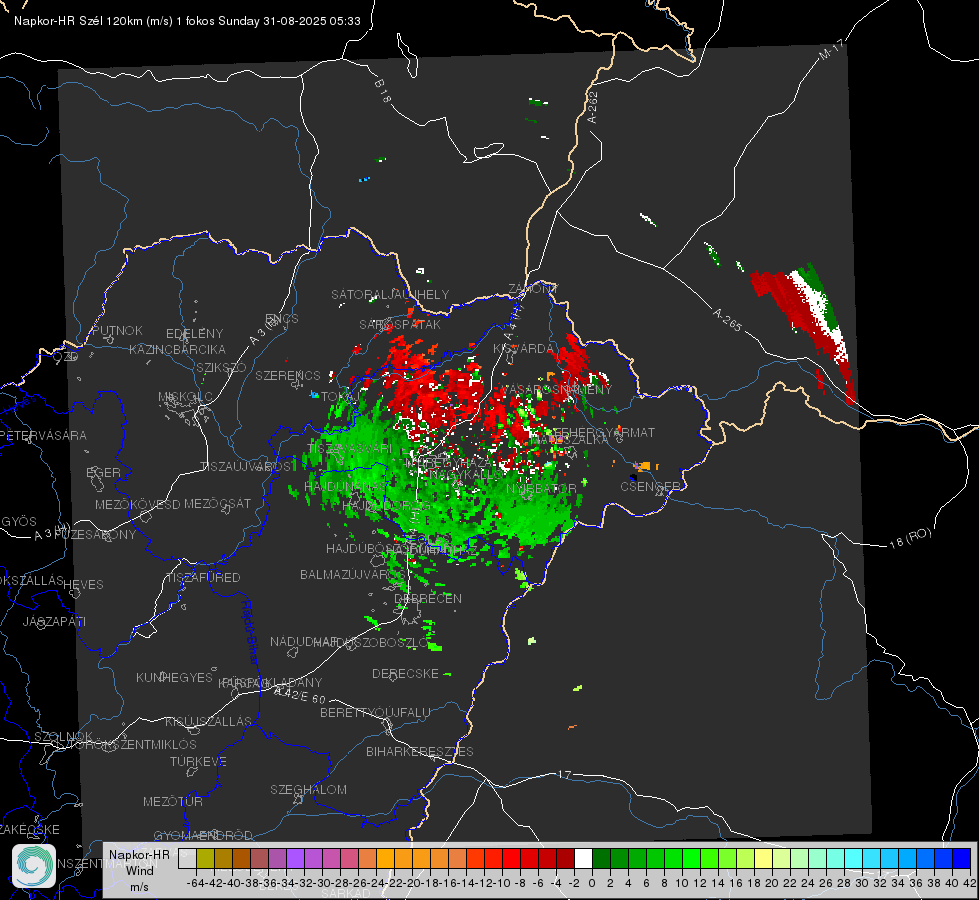Click the KAZINCBARCIKA label
Screen dimensions: 979x900
(177, 349)
